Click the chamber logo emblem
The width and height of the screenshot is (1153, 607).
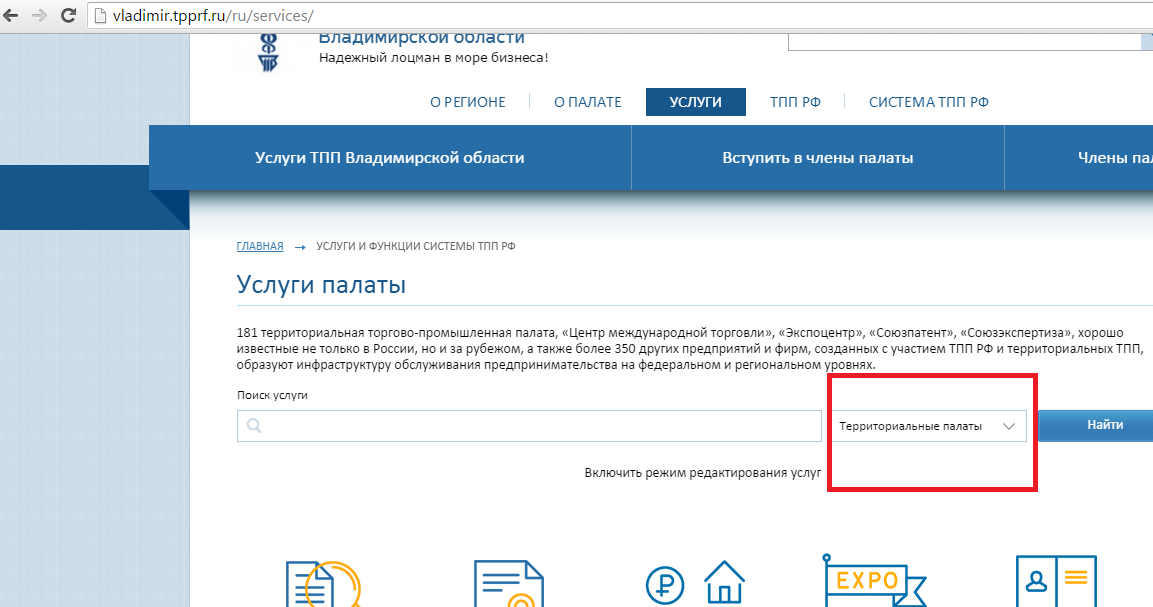(x=268, y=53)
